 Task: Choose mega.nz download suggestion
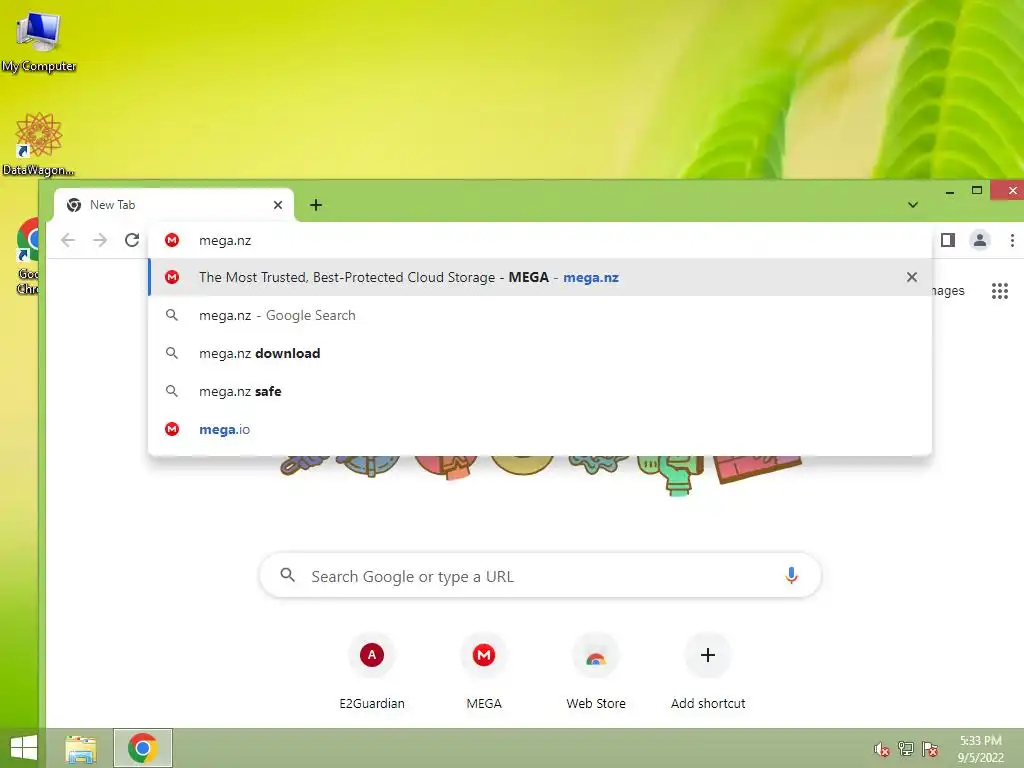tap(540, 353)
